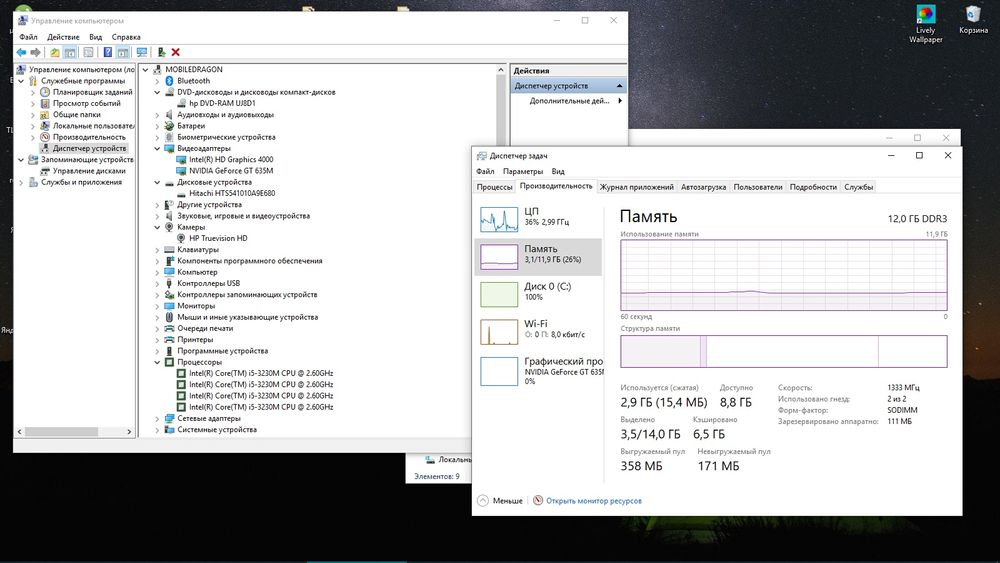The image size is (1000, 563).
Task: Select Локальные пользователи in left tree
Action: point(93,126)
